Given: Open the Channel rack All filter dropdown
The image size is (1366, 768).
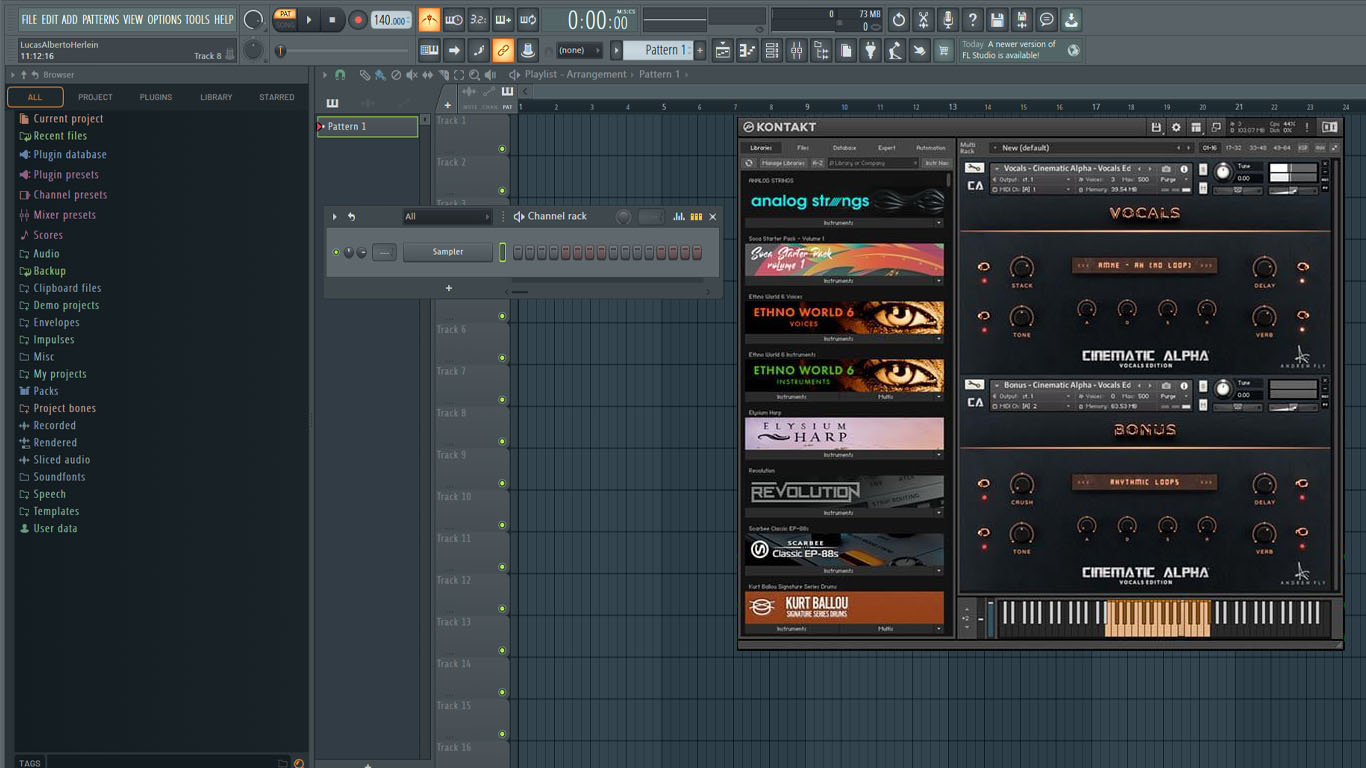Looking at the screenshot, I should [x=447, y=217].
